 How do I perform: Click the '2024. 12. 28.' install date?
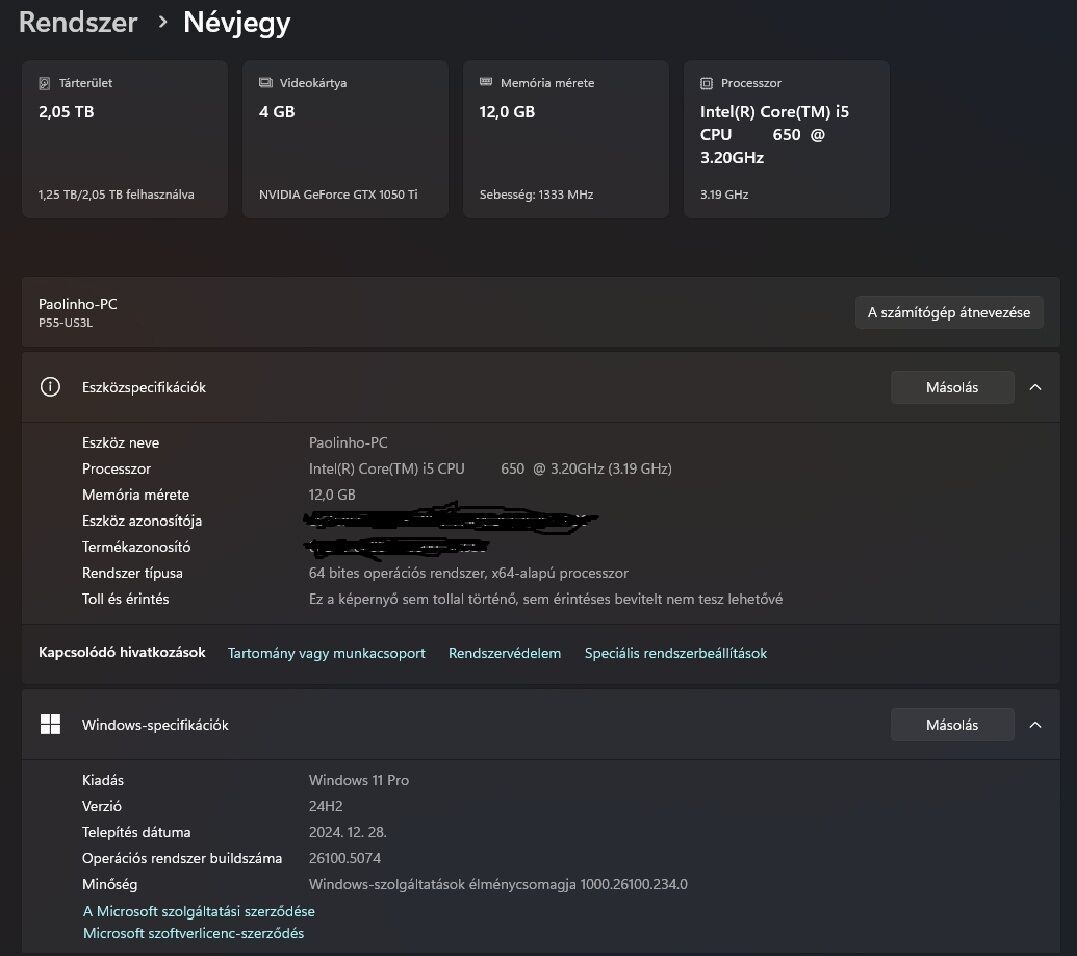point(348,832)
